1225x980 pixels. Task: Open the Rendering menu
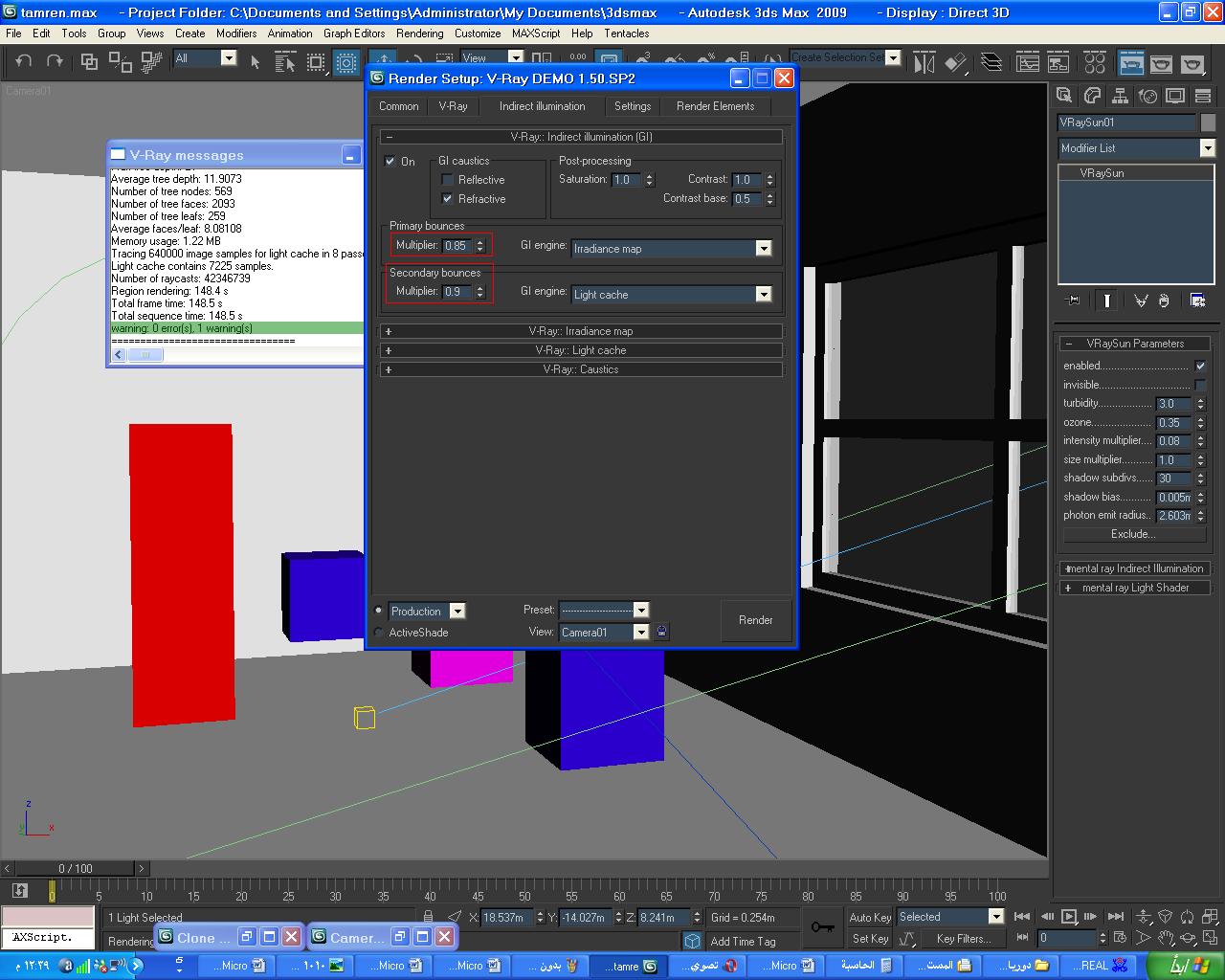[419, 33]
